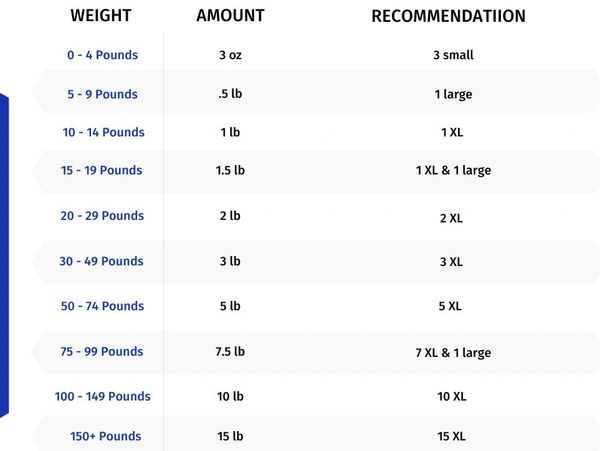The height and width of the screenshot is (451, 600).
Task: Select the 30 - 49 Pounds weight entry
Action: click(101, 261)
